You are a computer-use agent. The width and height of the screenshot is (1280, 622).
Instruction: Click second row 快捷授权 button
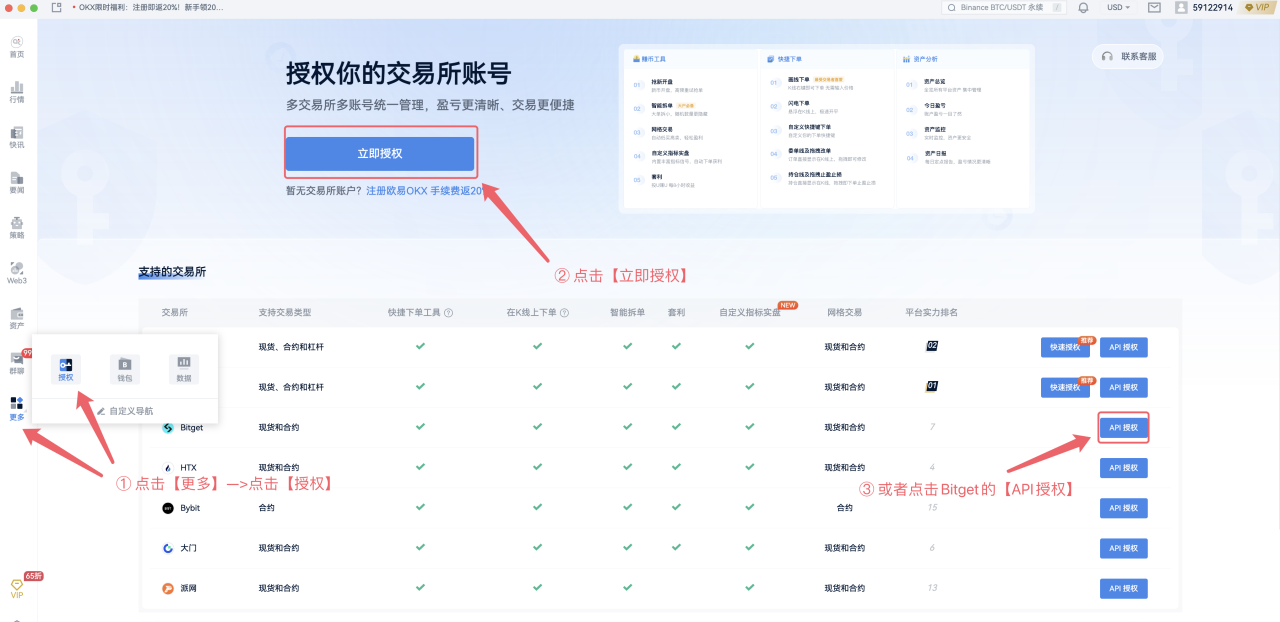coord(1066,387)
